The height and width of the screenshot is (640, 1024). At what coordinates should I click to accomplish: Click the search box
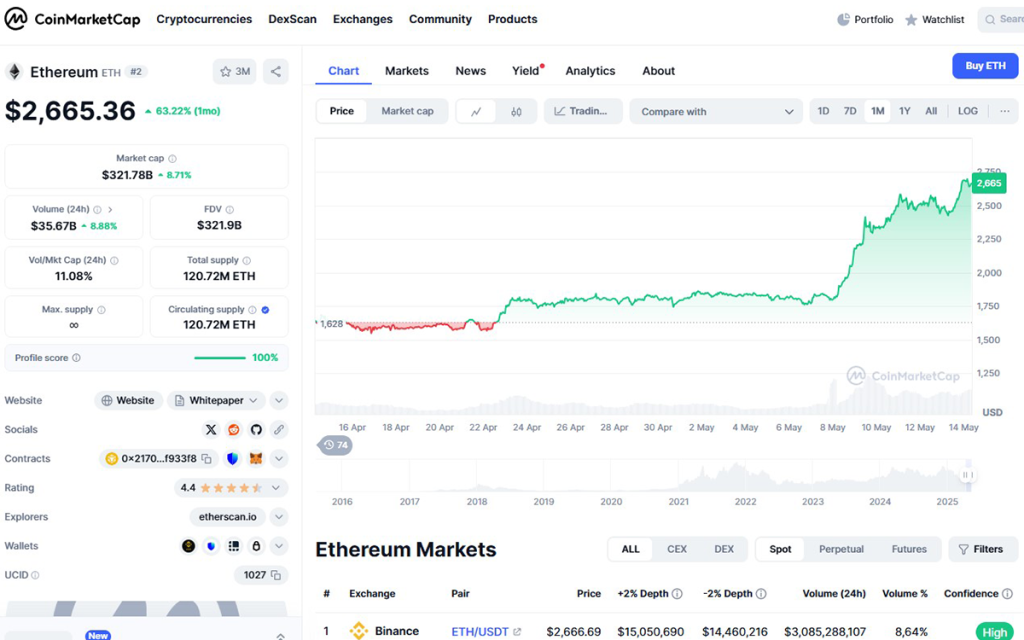click(x=1002, y=20)
